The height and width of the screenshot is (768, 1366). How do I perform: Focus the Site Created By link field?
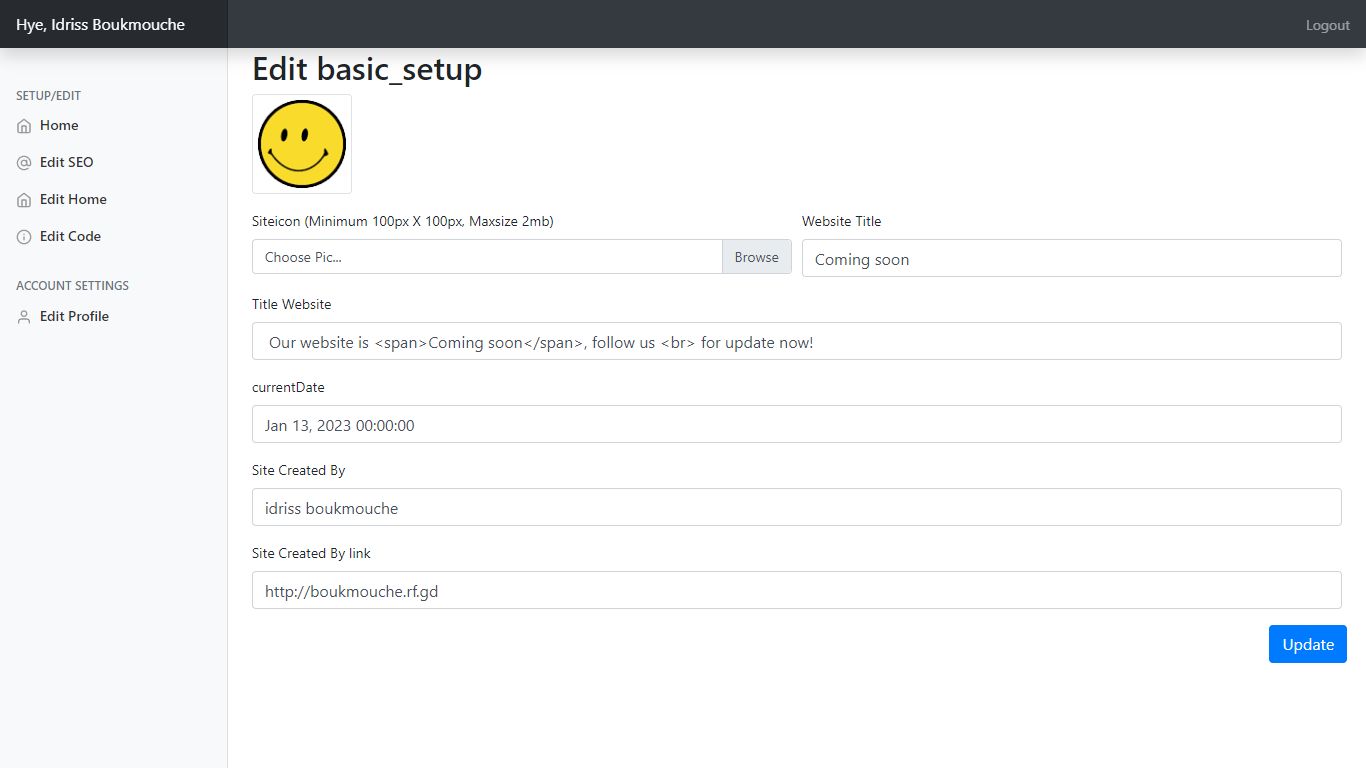tap(797, 590)
